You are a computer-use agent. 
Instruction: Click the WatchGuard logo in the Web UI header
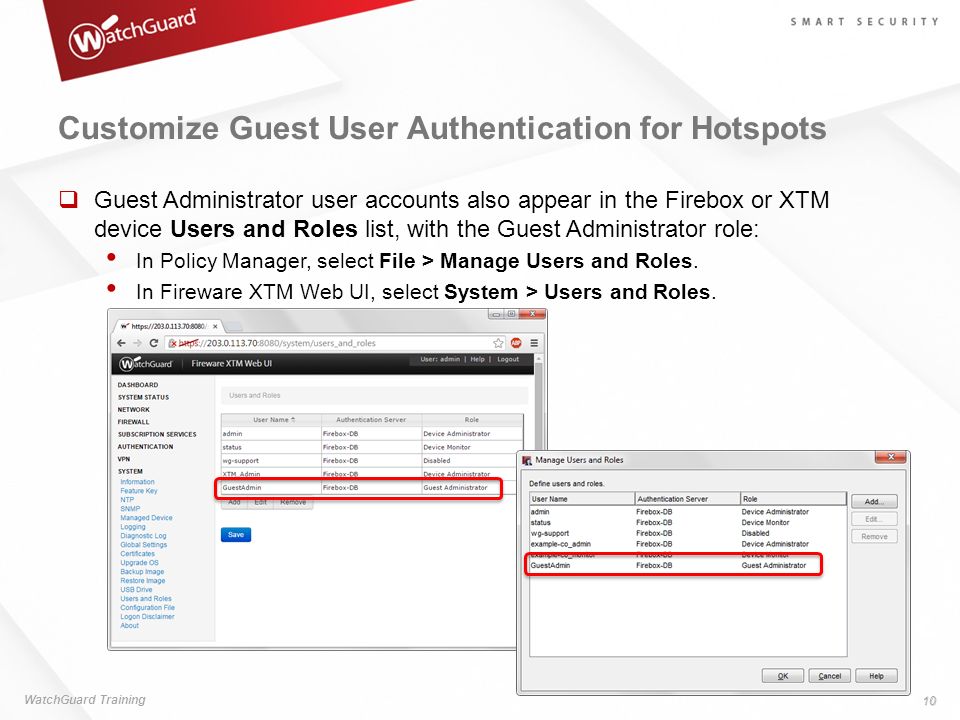(146, 364)
